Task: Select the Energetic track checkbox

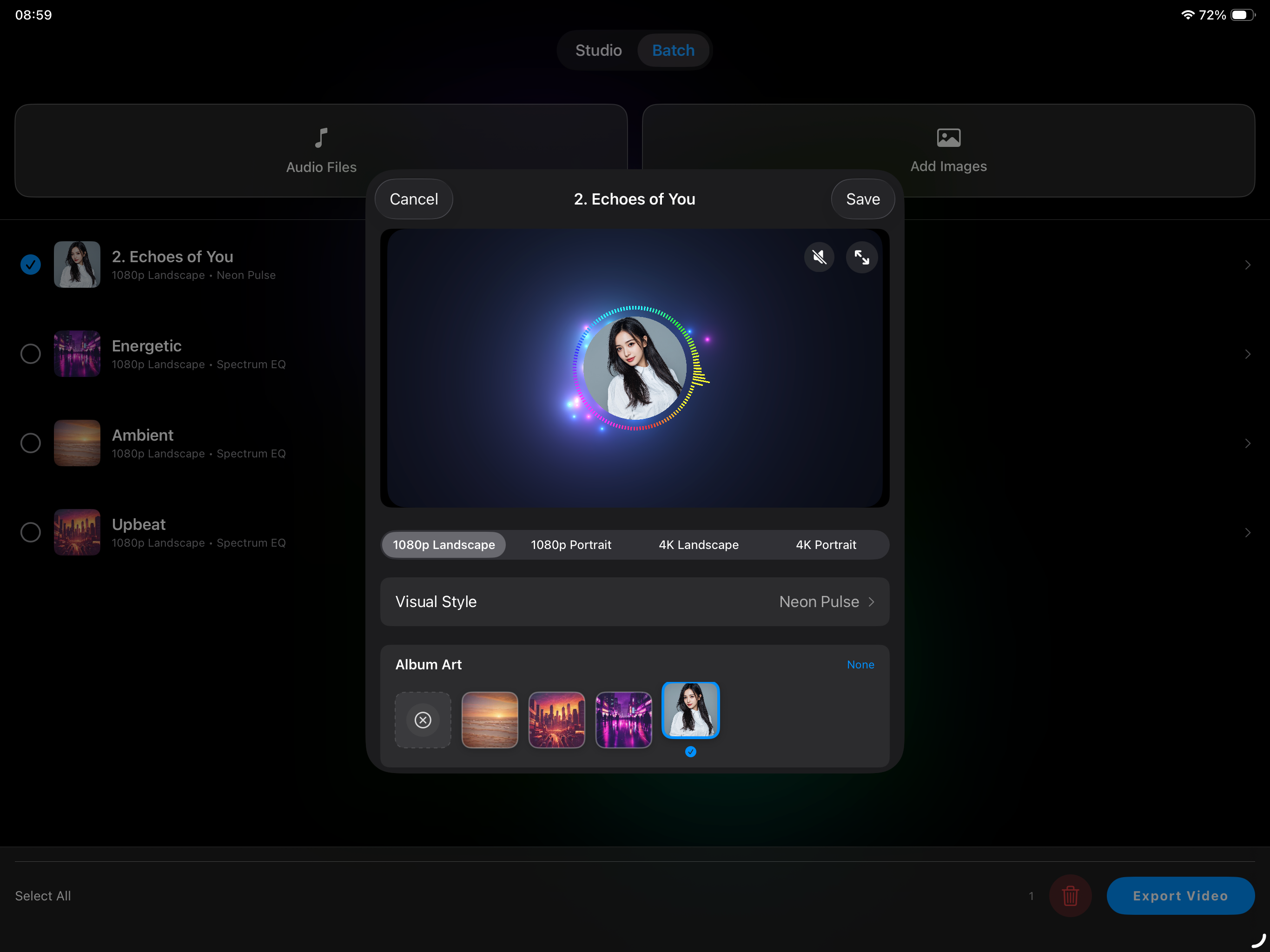Action: [30, 354]
